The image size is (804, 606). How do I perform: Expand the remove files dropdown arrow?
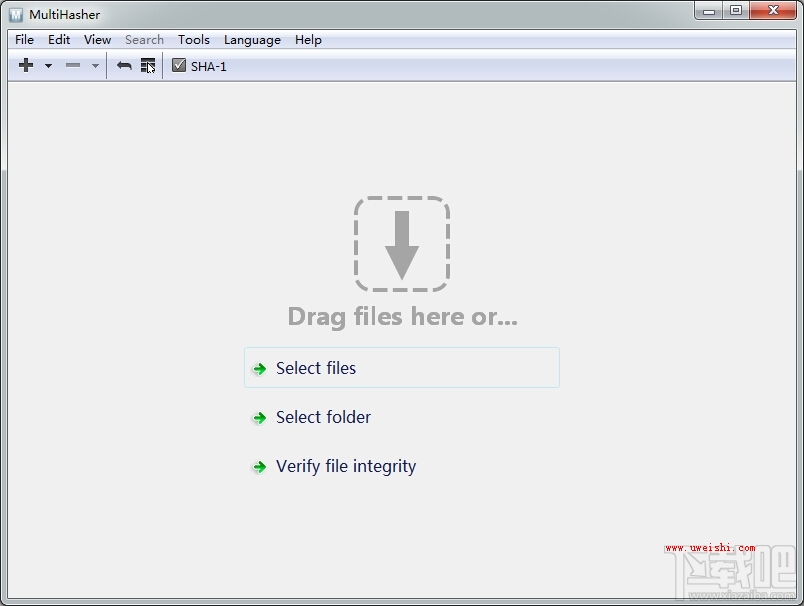click(95, 66)
